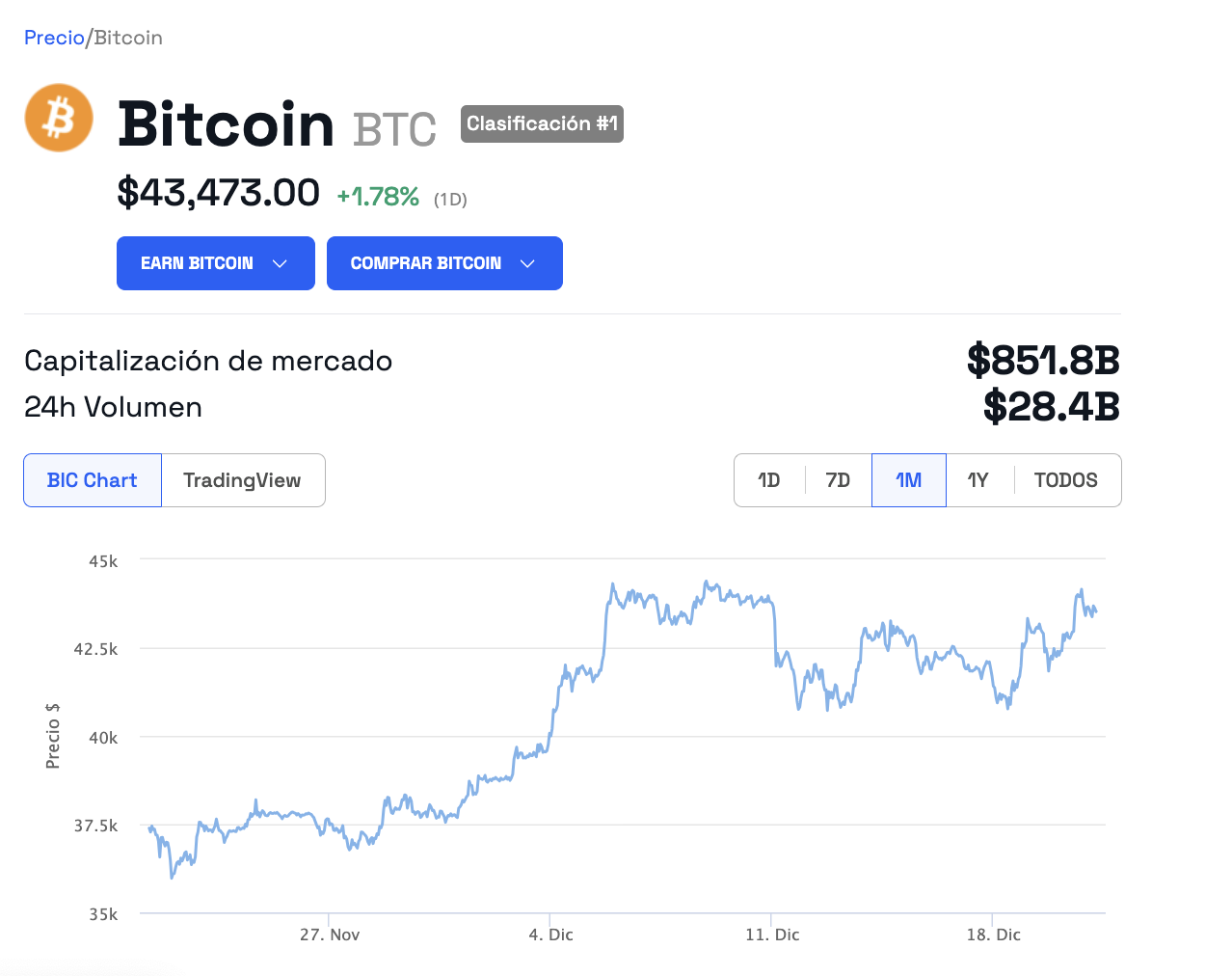Select the 1D time range
This screenshot has width=1232, height=976.
click(x=768, y=480)
